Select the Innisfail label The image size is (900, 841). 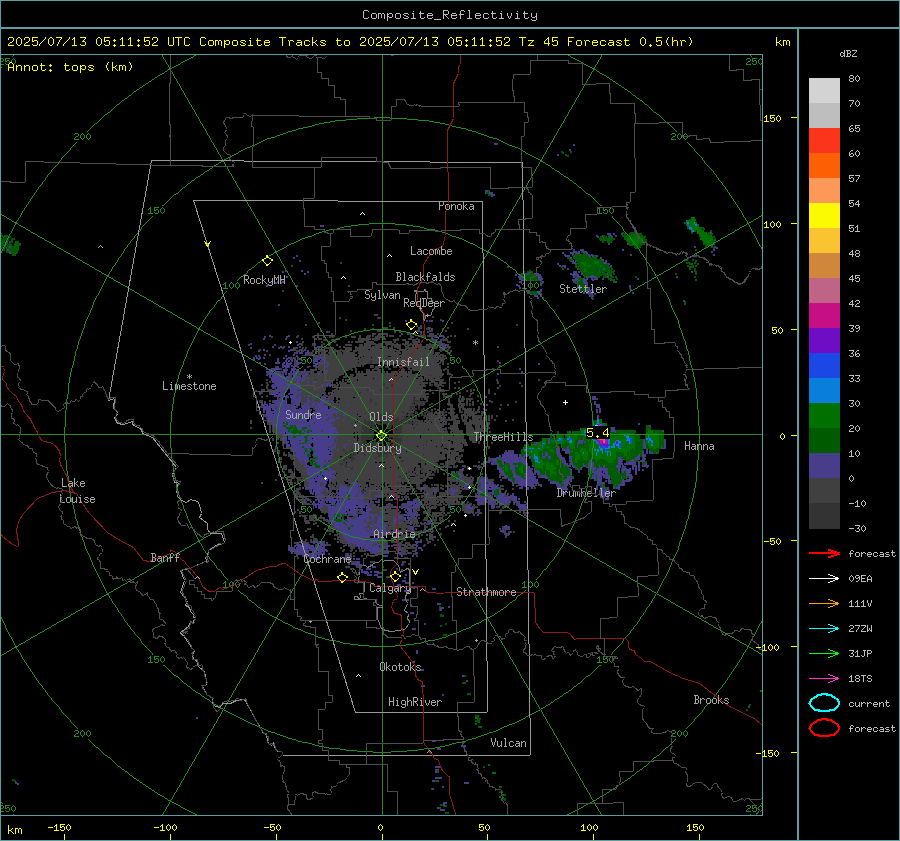pos(403,362)
